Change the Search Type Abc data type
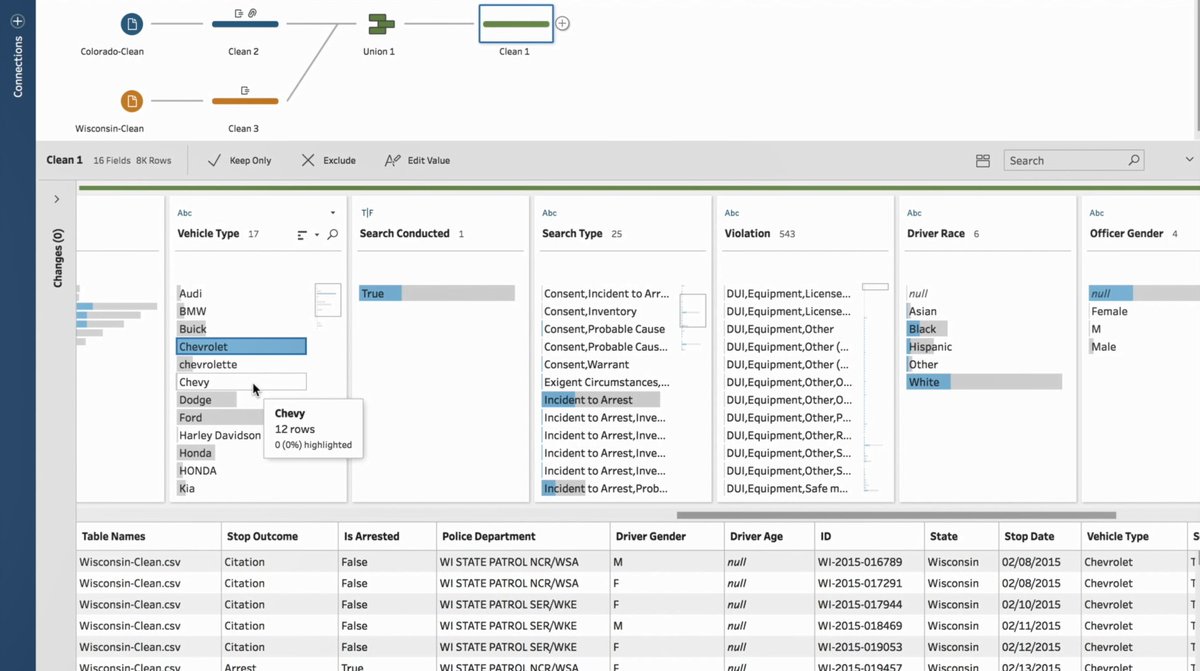Screen dimensions: 1200x671 click(550, 213)
